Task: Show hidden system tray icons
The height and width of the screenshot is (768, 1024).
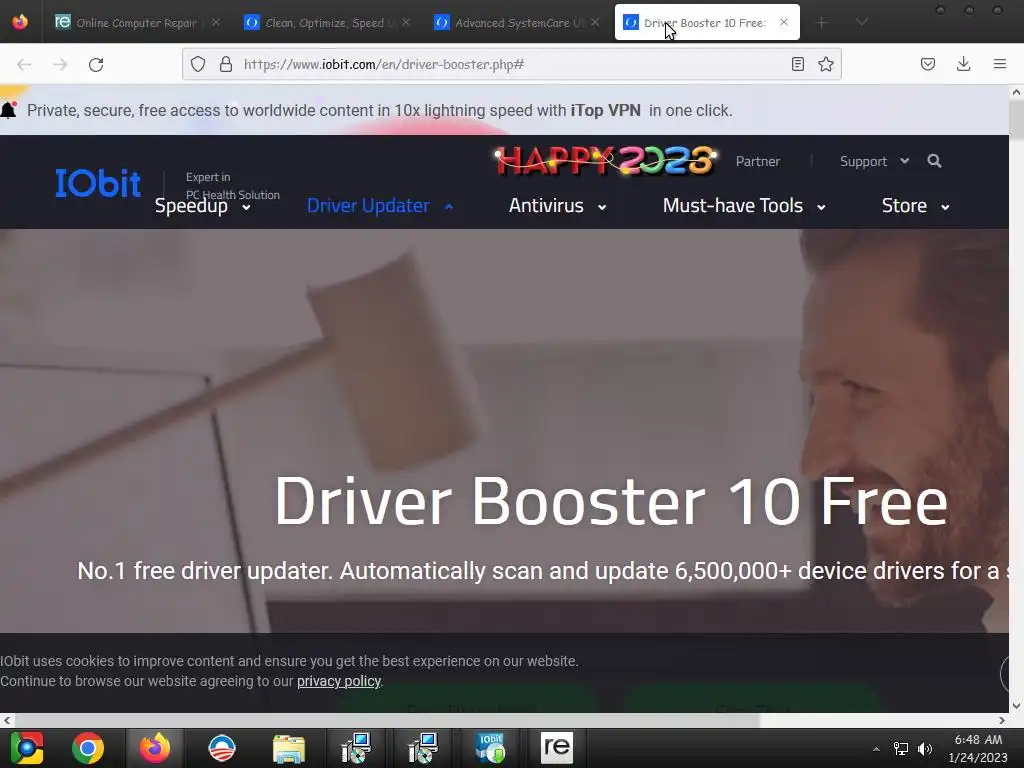Action: [876, 749]
